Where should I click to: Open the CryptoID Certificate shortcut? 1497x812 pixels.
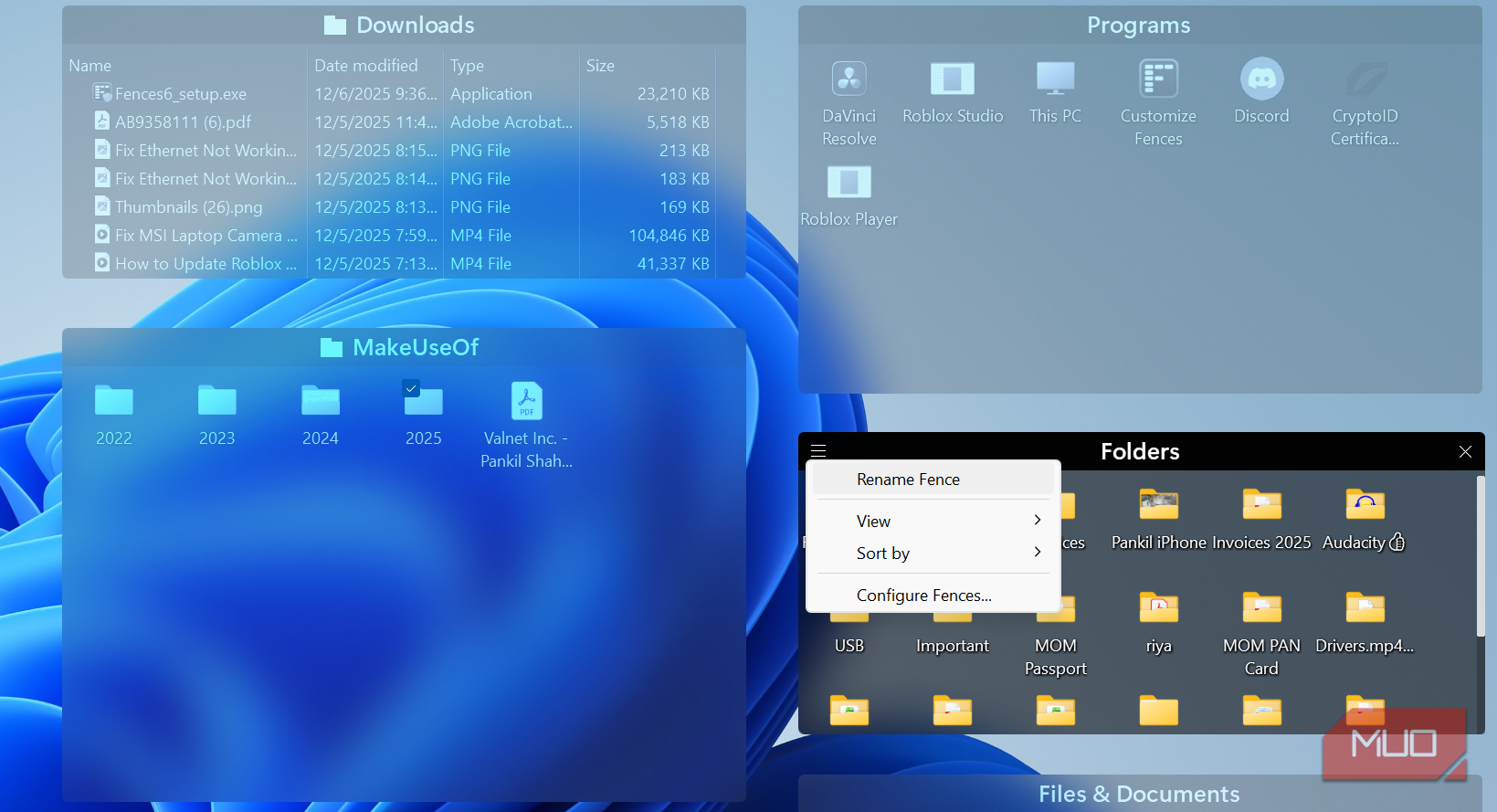click(x=1365, y=102)
